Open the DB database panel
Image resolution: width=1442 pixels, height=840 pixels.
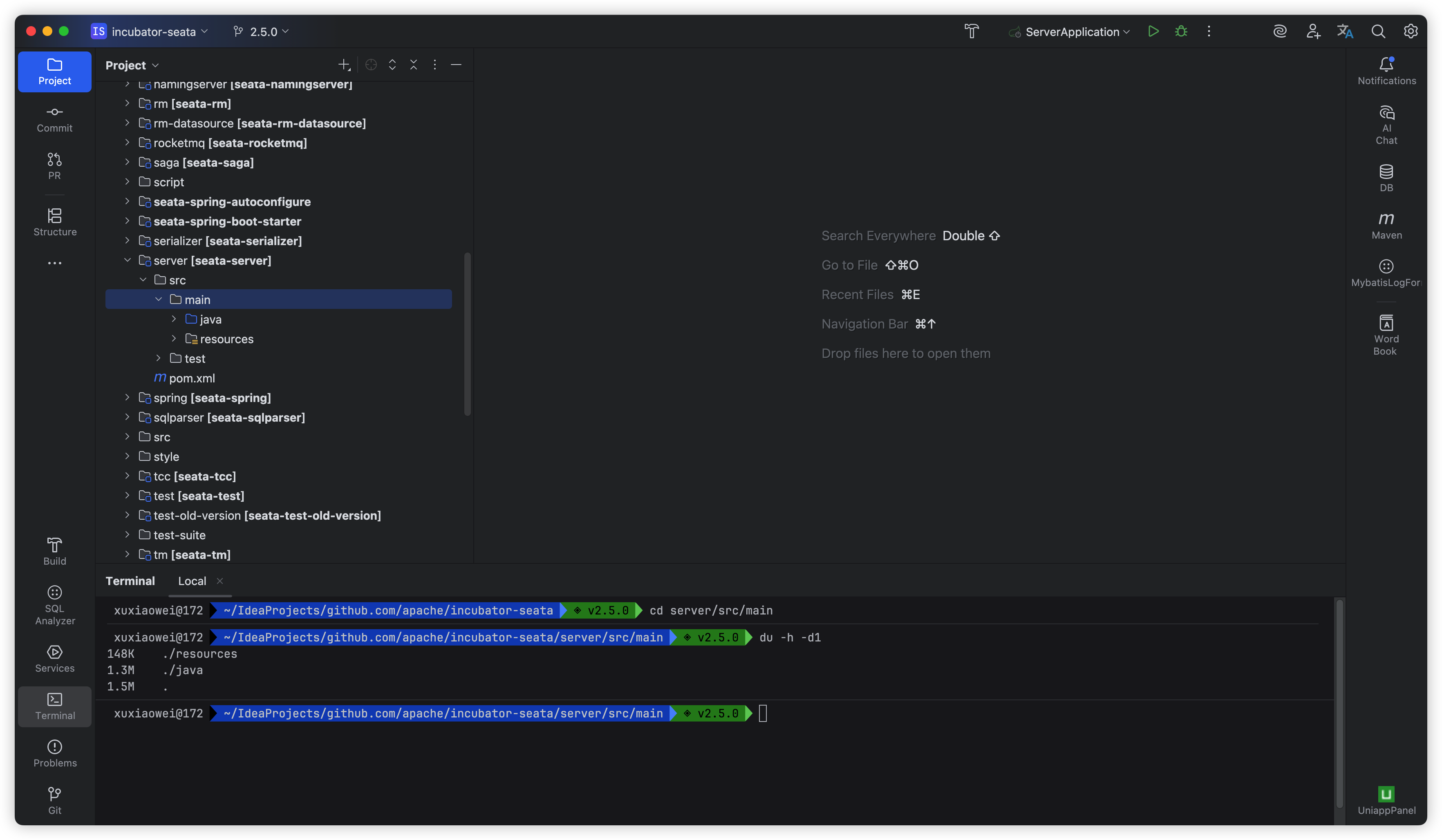[1386, 178]
